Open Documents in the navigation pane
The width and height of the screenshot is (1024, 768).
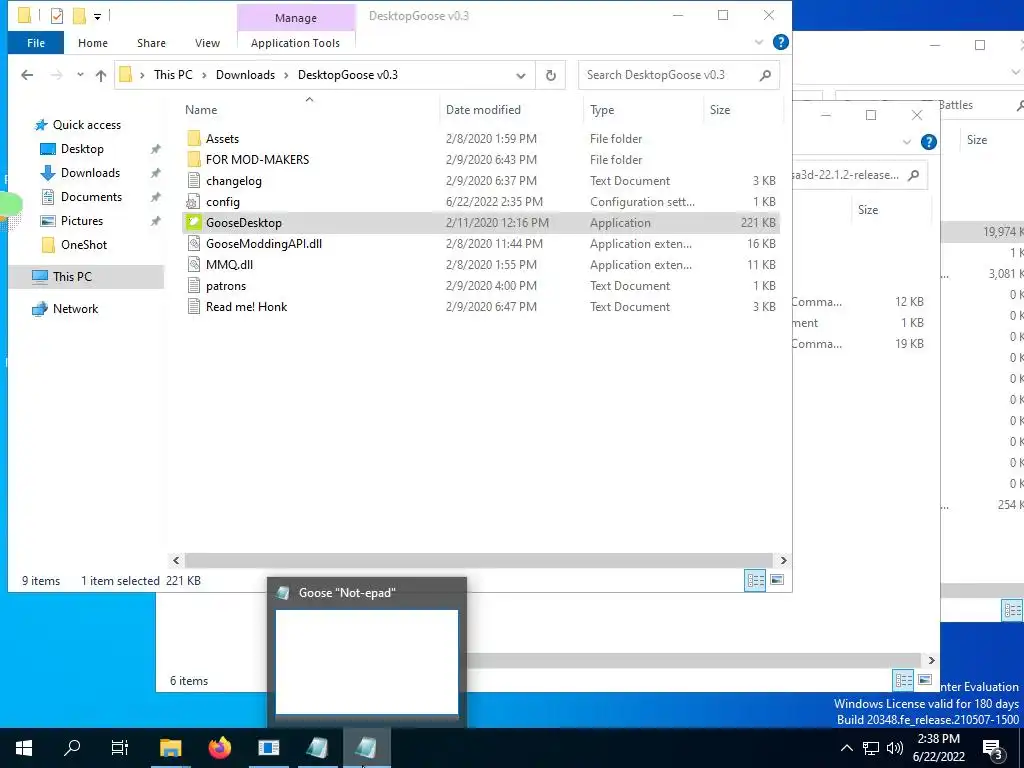(91, 197)
